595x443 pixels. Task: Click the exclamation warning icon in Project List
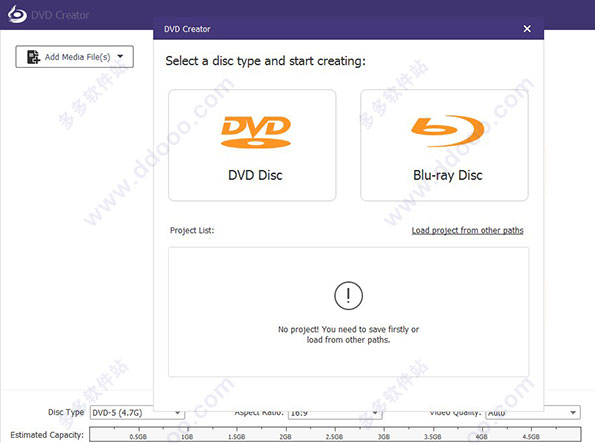point(348,295)
